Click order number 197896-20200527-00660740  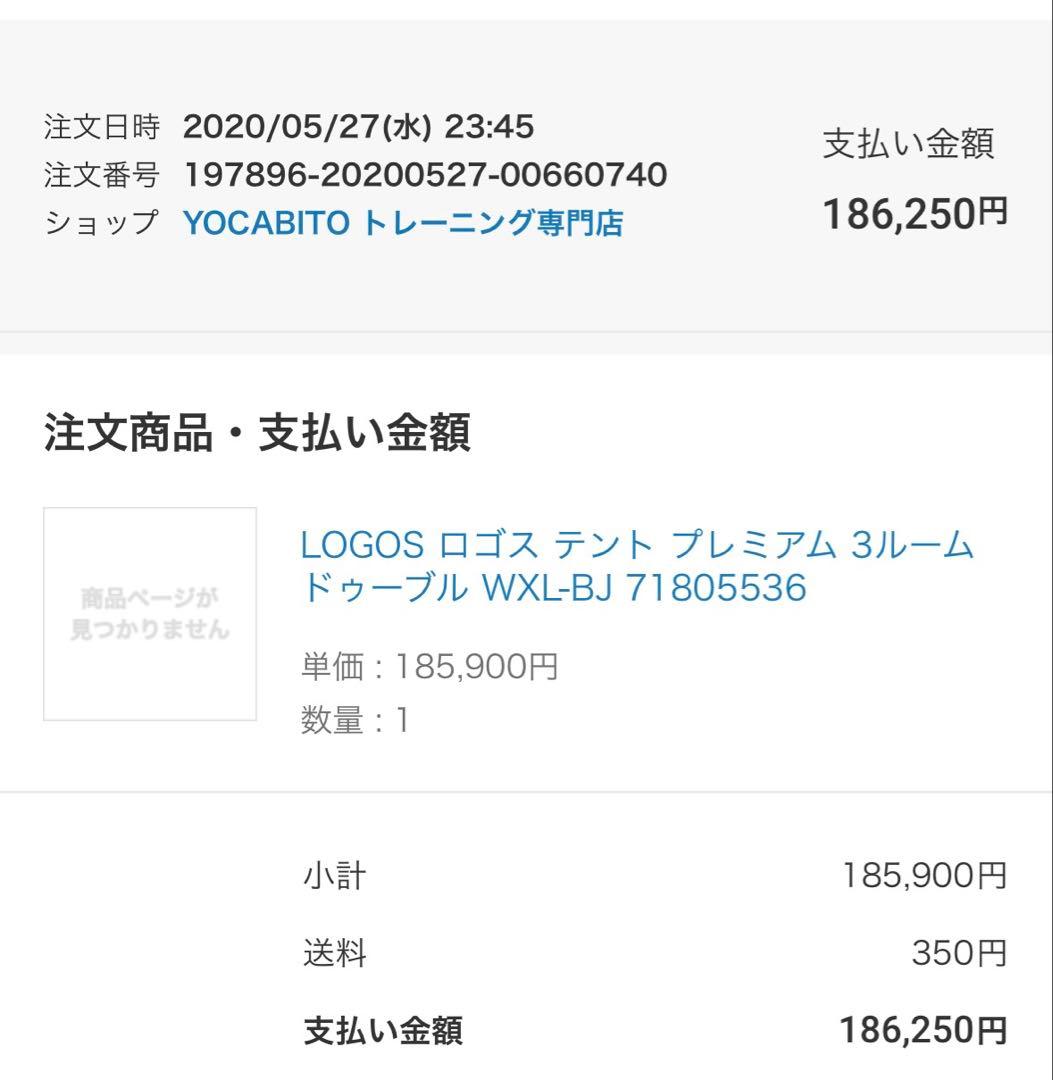coord(425,175)
